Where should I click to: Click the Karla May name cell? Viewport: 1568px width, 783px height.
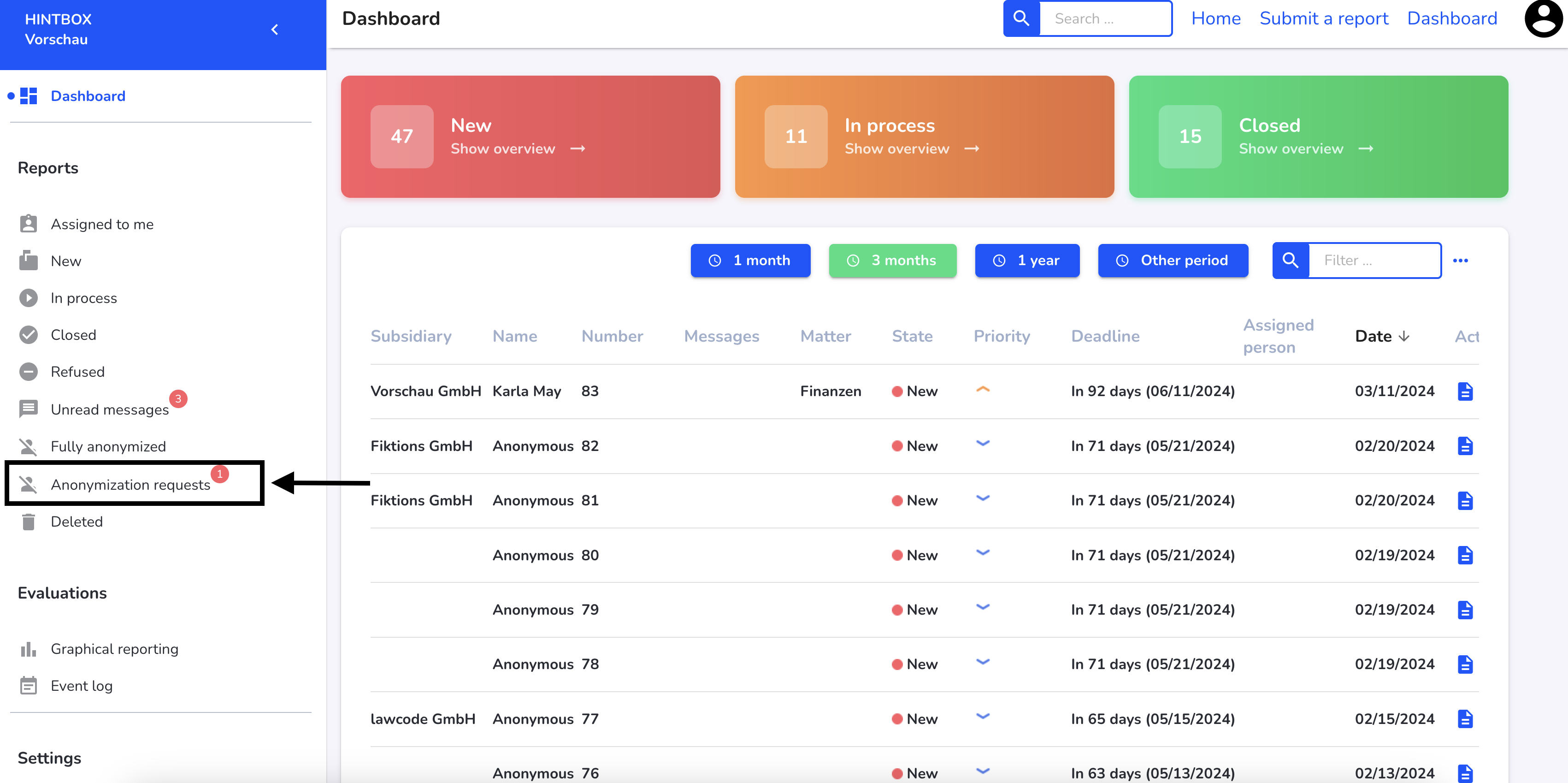[x=526, y=391]
